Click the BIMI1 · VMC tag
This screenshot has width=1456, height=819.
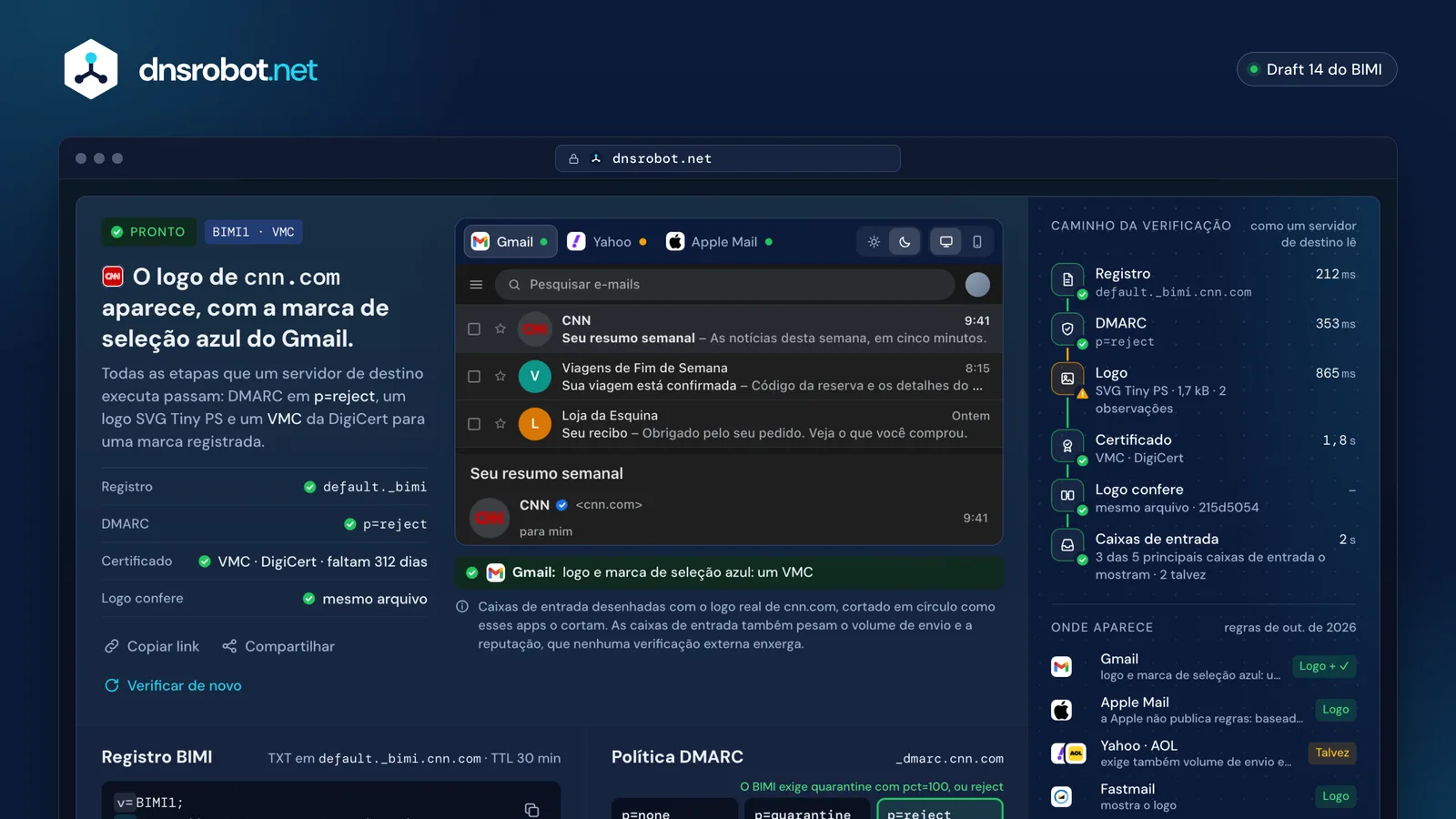(x=253, y=232)
